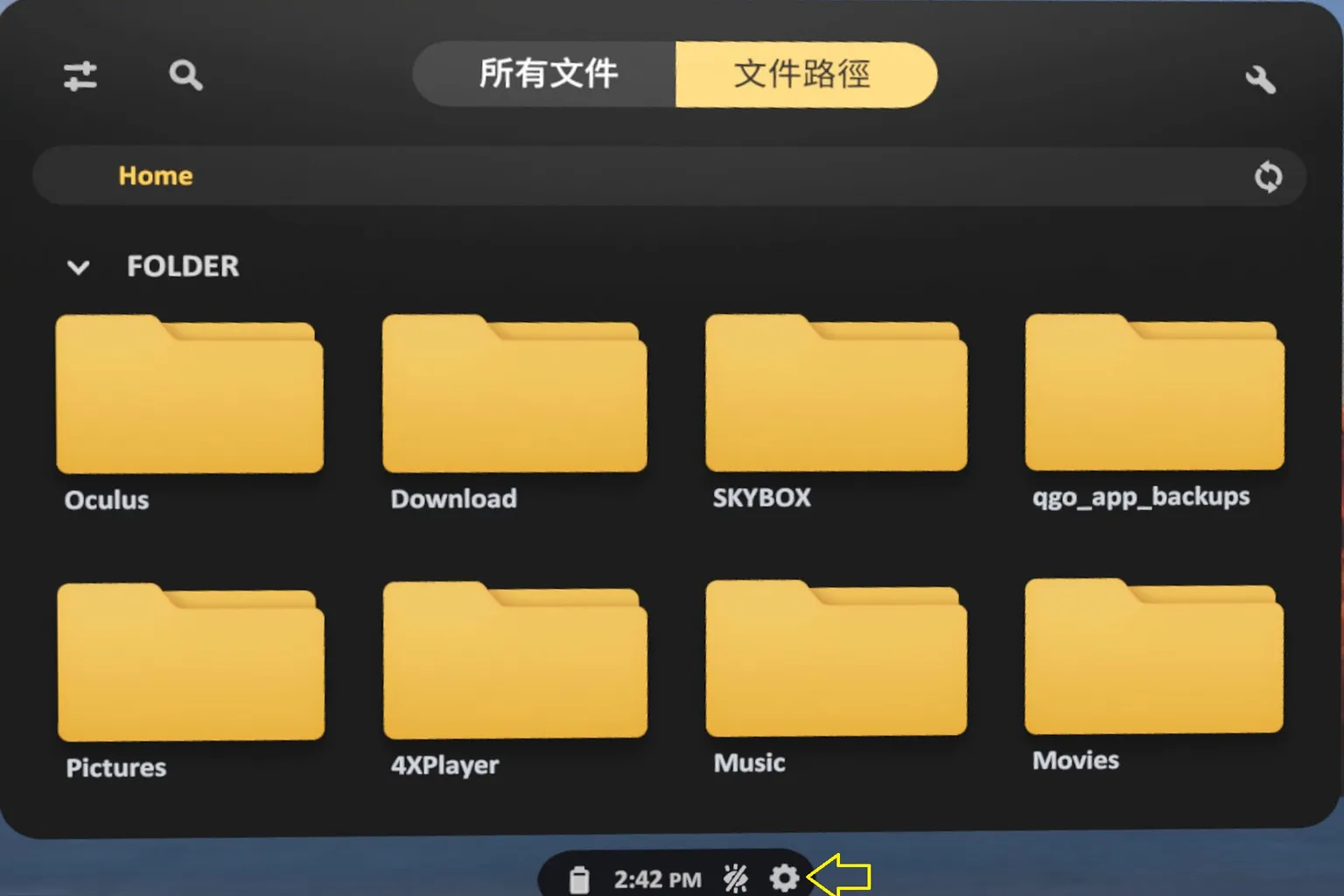Open the filter and sort sliders icon
Viewport: 1344px width, 896px height.
point(80,76)
